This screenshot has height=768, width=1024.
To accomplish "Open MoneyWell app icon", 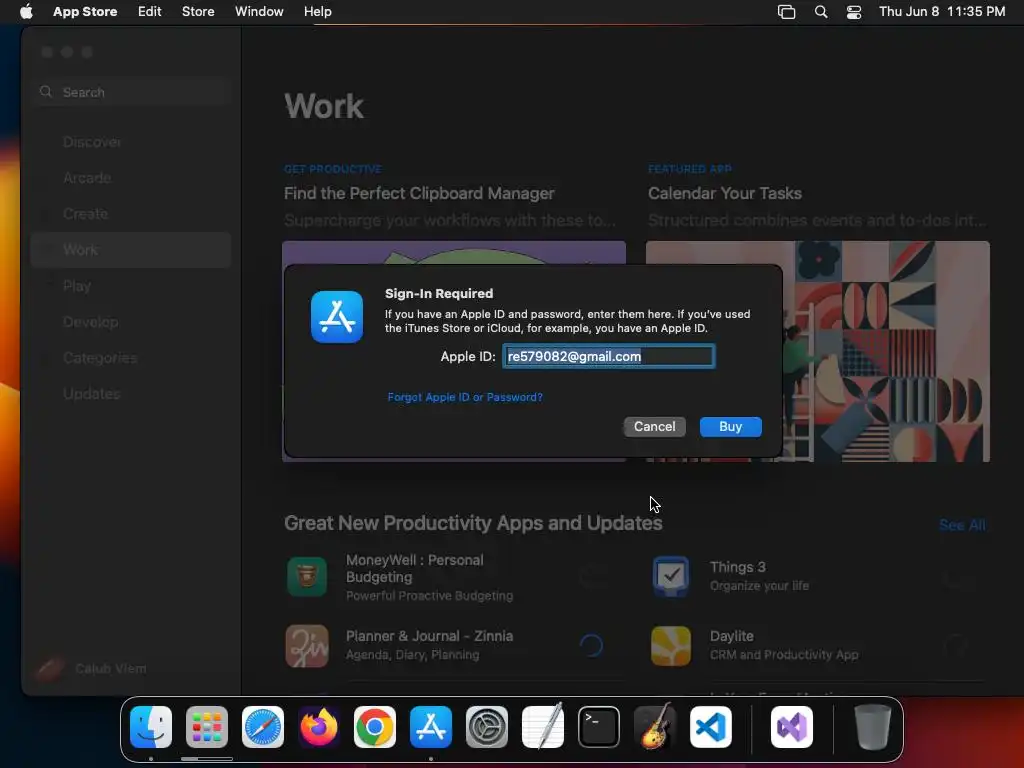I will coord(307,577).
